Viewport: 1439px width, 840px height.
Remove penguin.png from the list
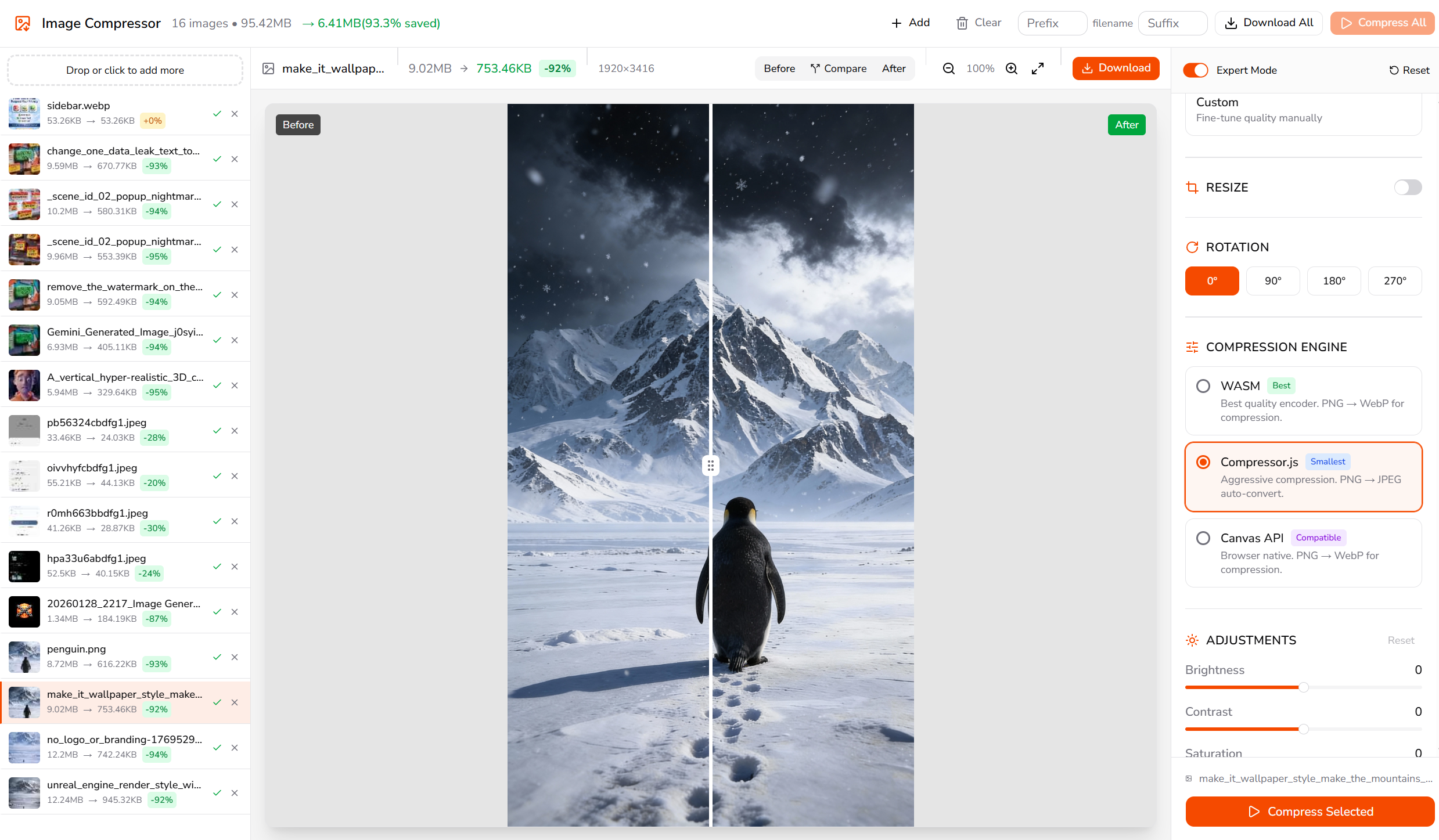[x=235, y=657]
